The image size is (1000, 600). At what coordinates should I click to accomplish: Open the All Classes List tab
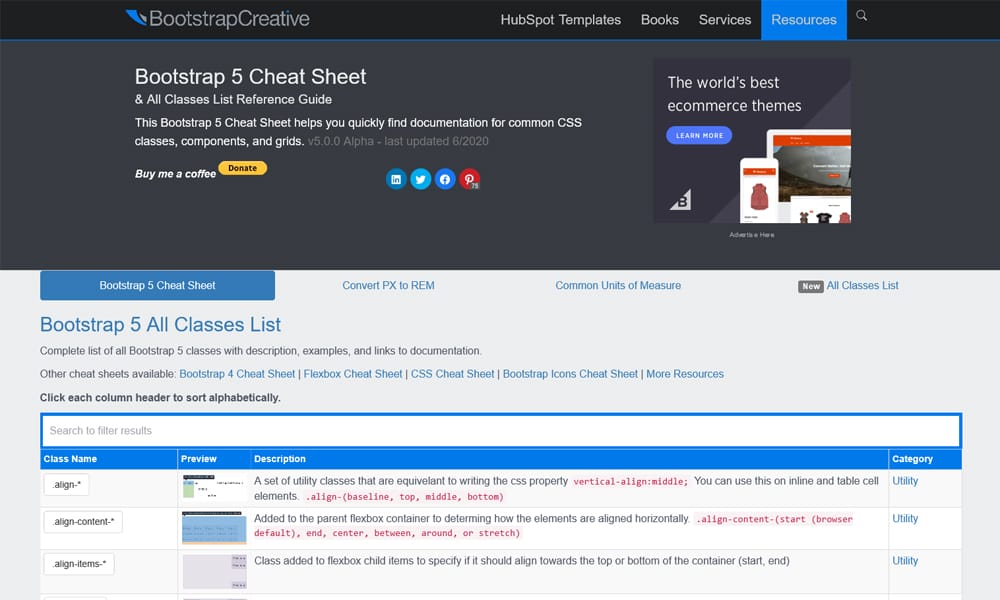coord(862,285)
